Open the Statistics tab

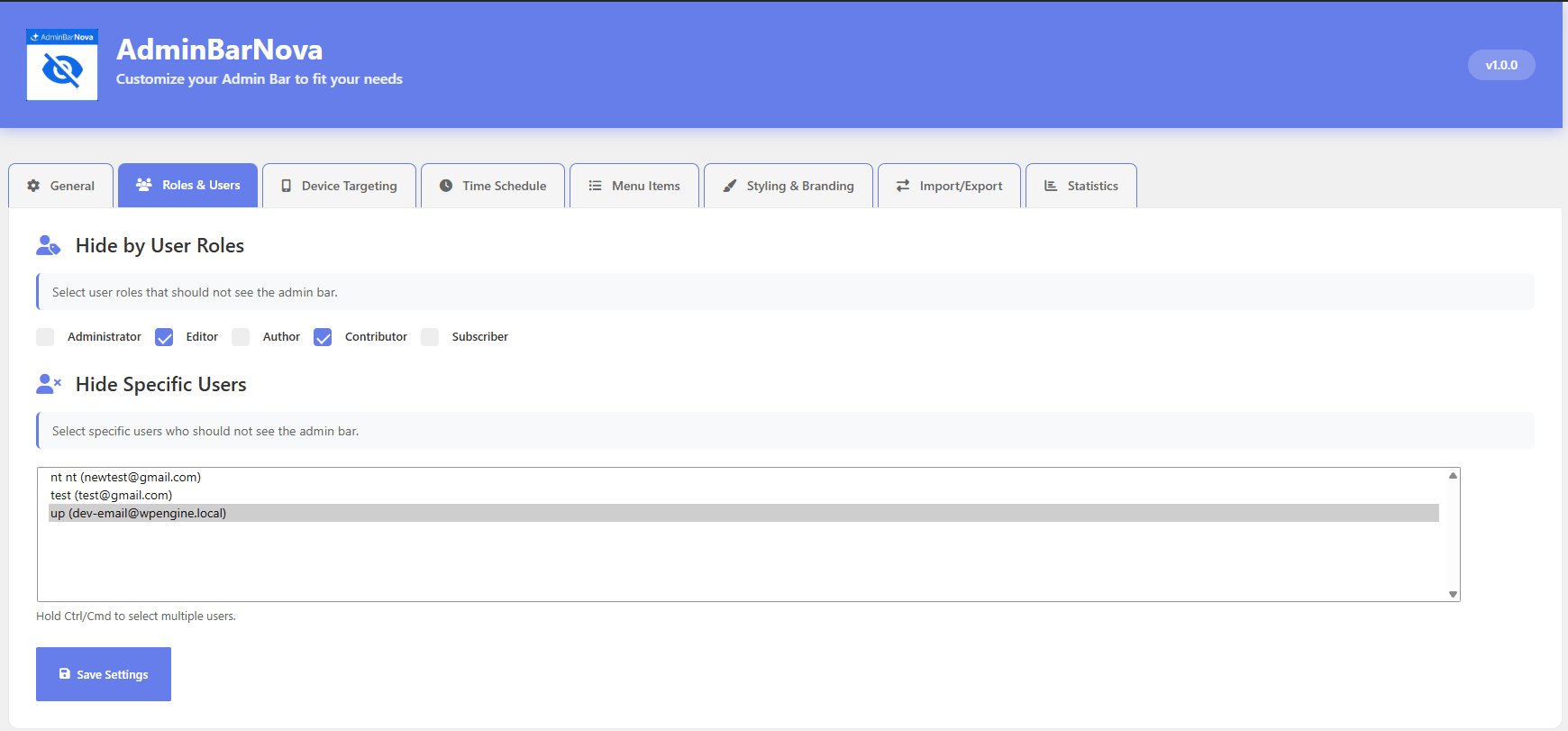(x=1081, y=186)
